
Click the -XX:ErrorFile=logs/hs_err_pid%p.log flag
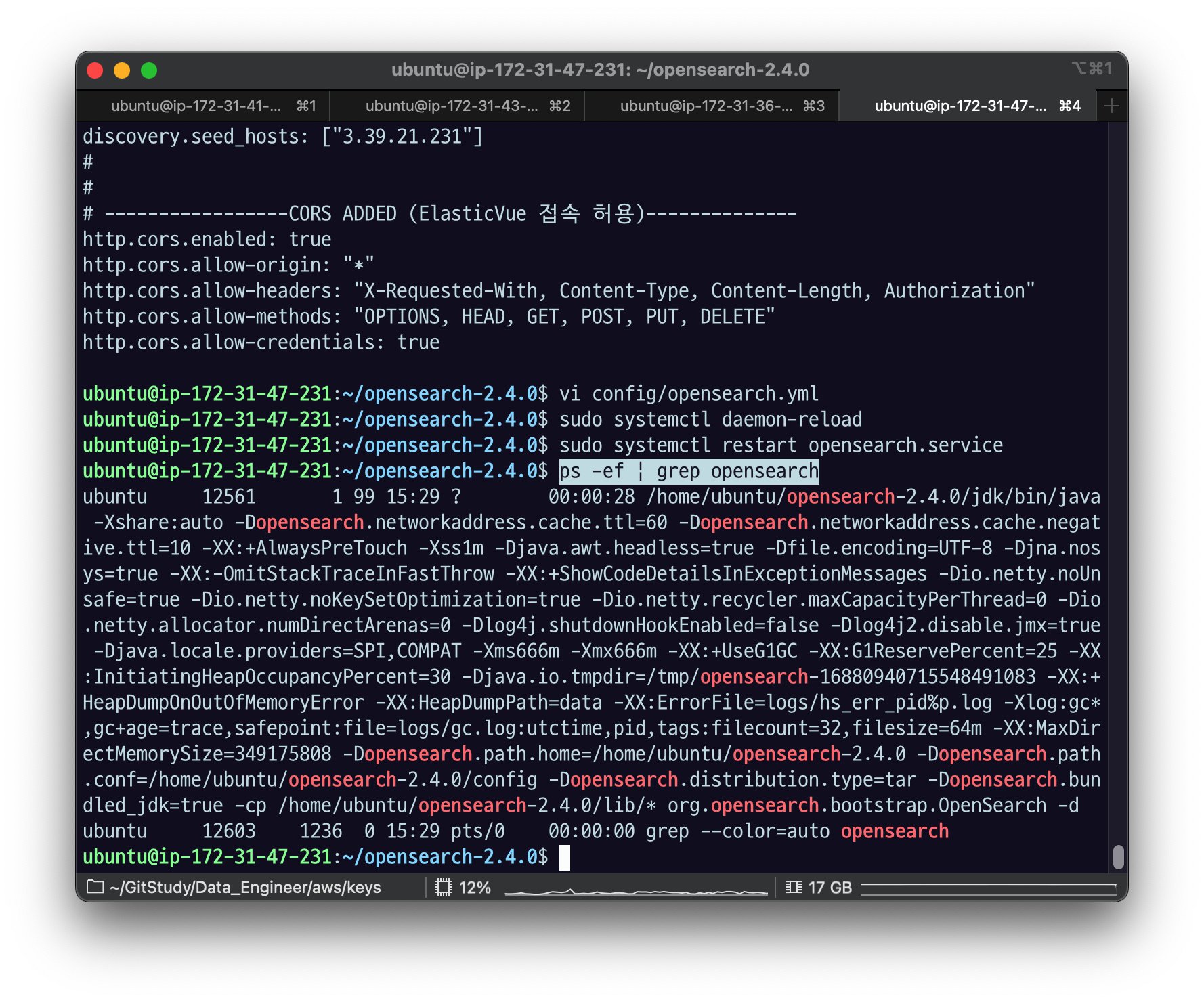803,703
